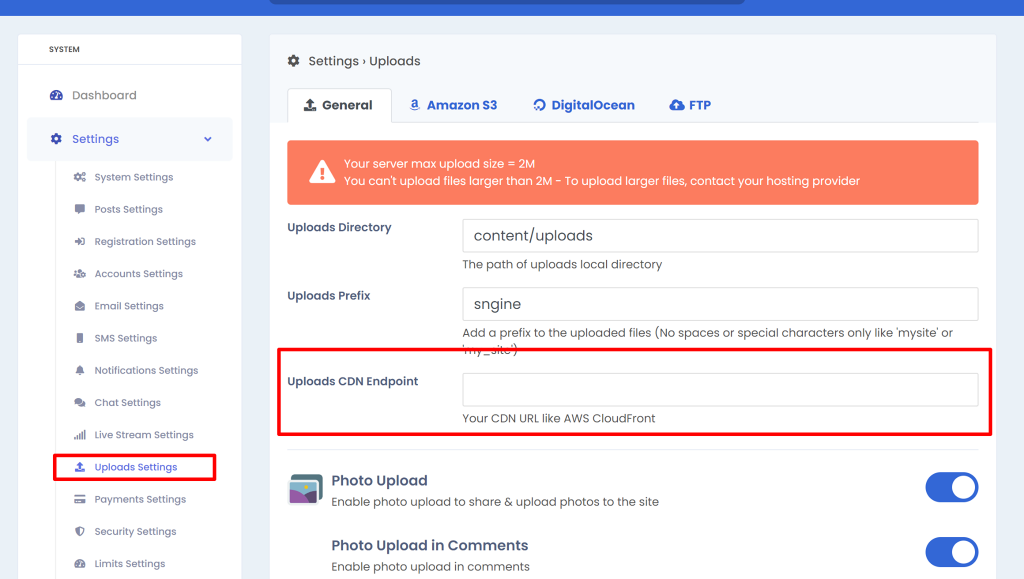Toggle the Photo Upload switch
The height and width of the screenshot is (579, 1024).
[952, 488]
